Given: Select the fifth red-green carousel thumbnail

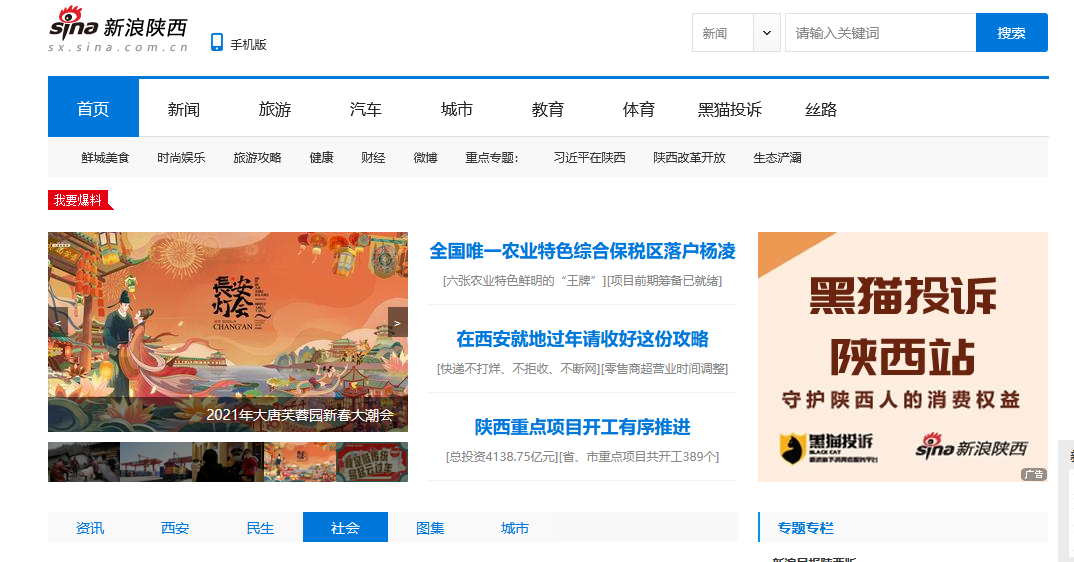Looking at the screenshot, I should pos(372,462).
